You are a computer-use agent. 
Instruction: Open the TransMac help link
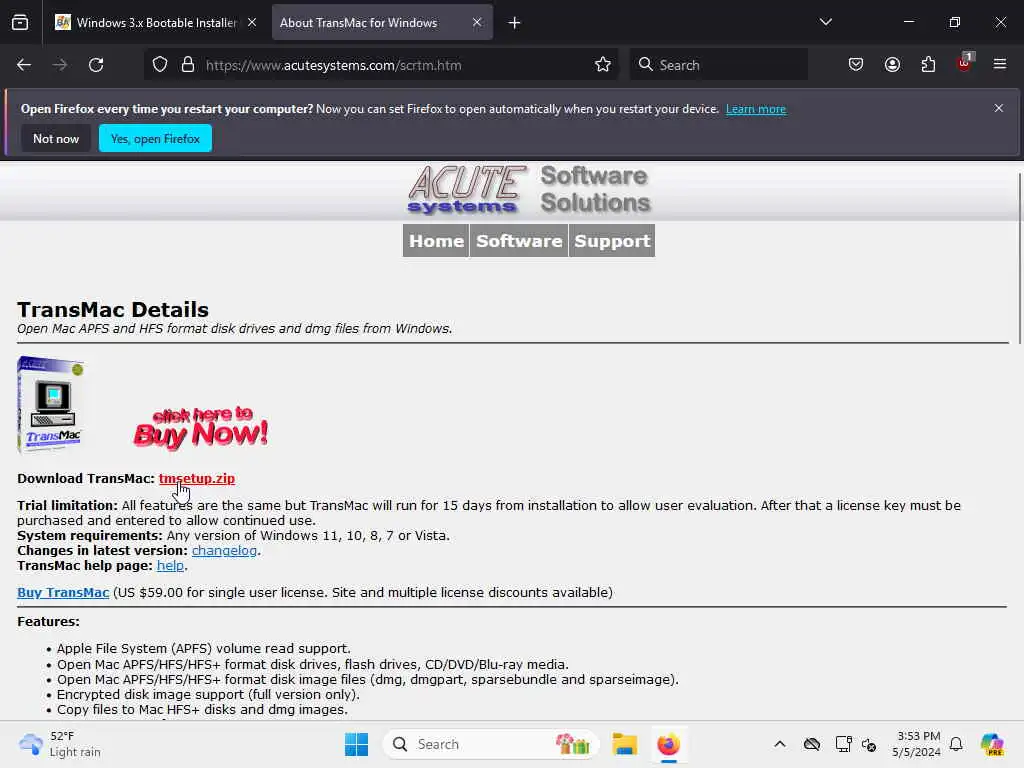point(170,566)
